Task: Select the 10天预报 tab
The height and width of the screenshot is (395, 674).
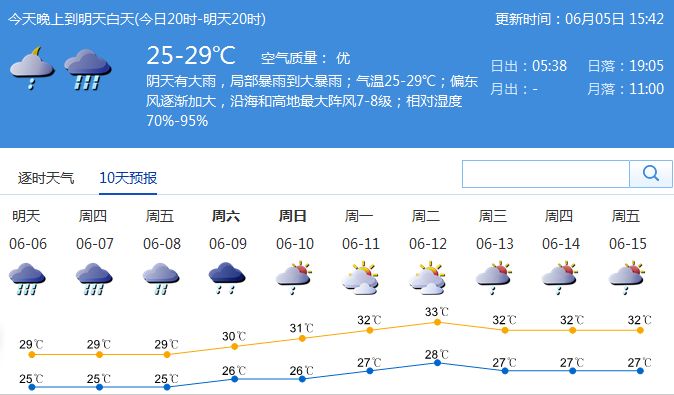Action: click(x=128, y=178)
